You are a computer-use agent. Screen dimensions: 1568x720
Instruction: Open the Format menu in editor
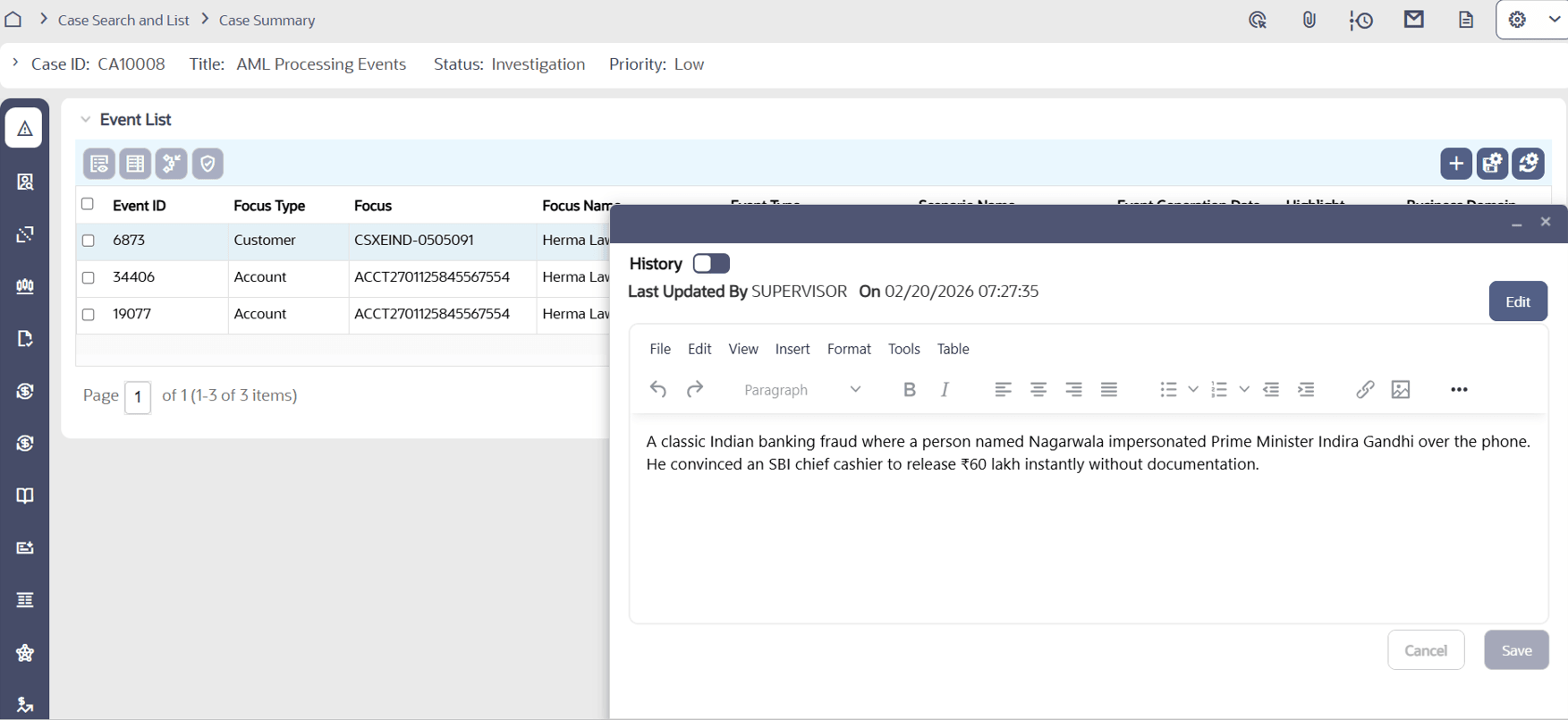point(849,349)
